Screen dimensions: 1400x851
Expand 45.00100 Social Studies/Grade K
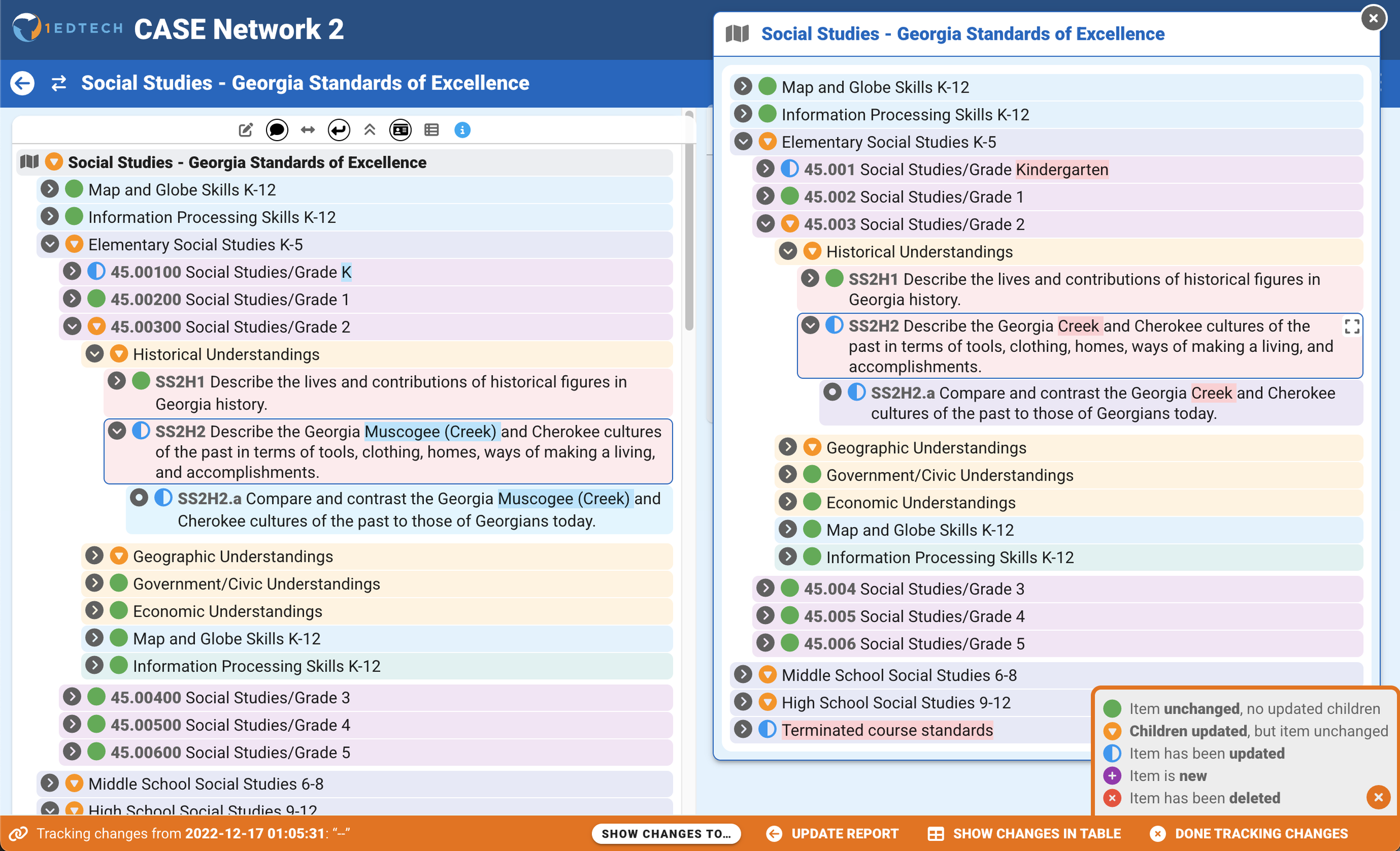coord(72,271)
